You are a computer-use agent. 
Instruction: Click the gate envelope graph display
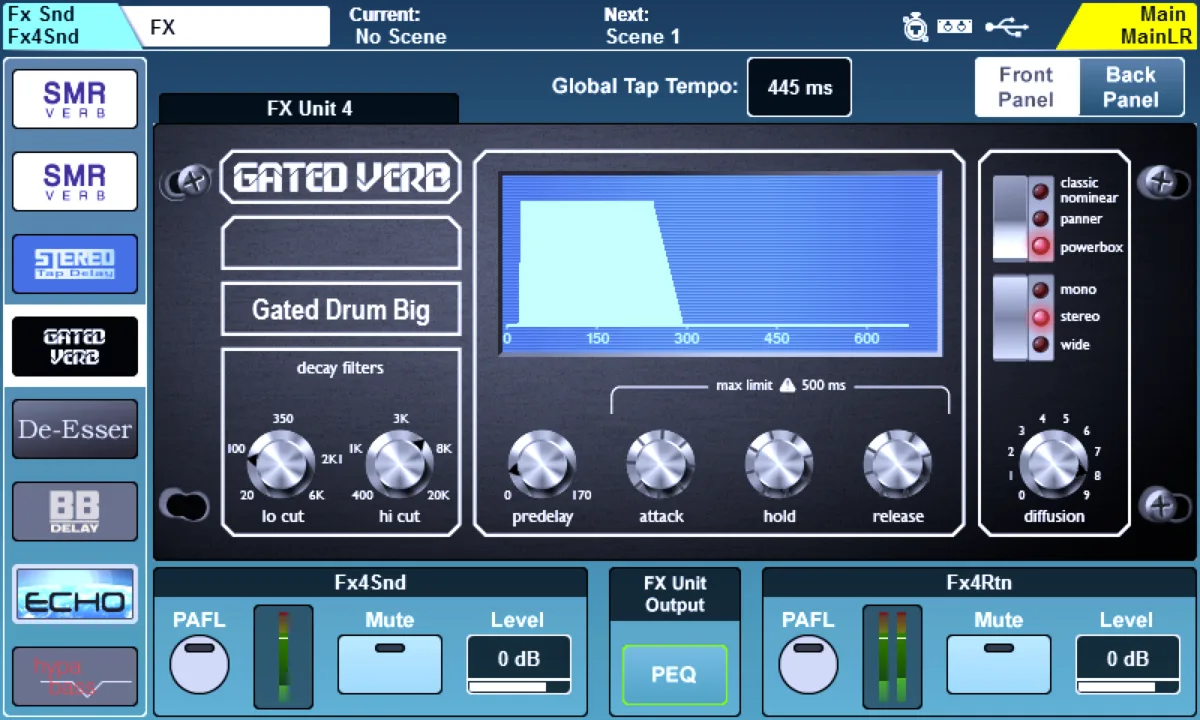[720, 263]
